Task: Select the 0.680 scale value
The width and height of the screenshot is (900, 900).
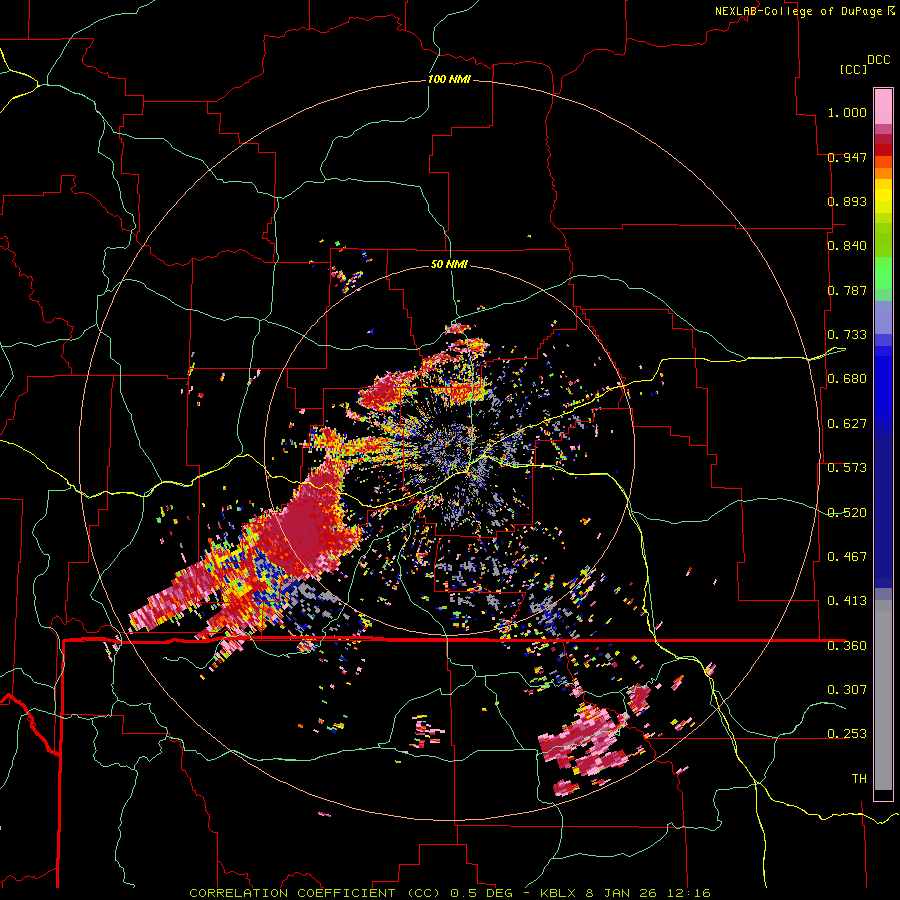Action: click(847, 379)
